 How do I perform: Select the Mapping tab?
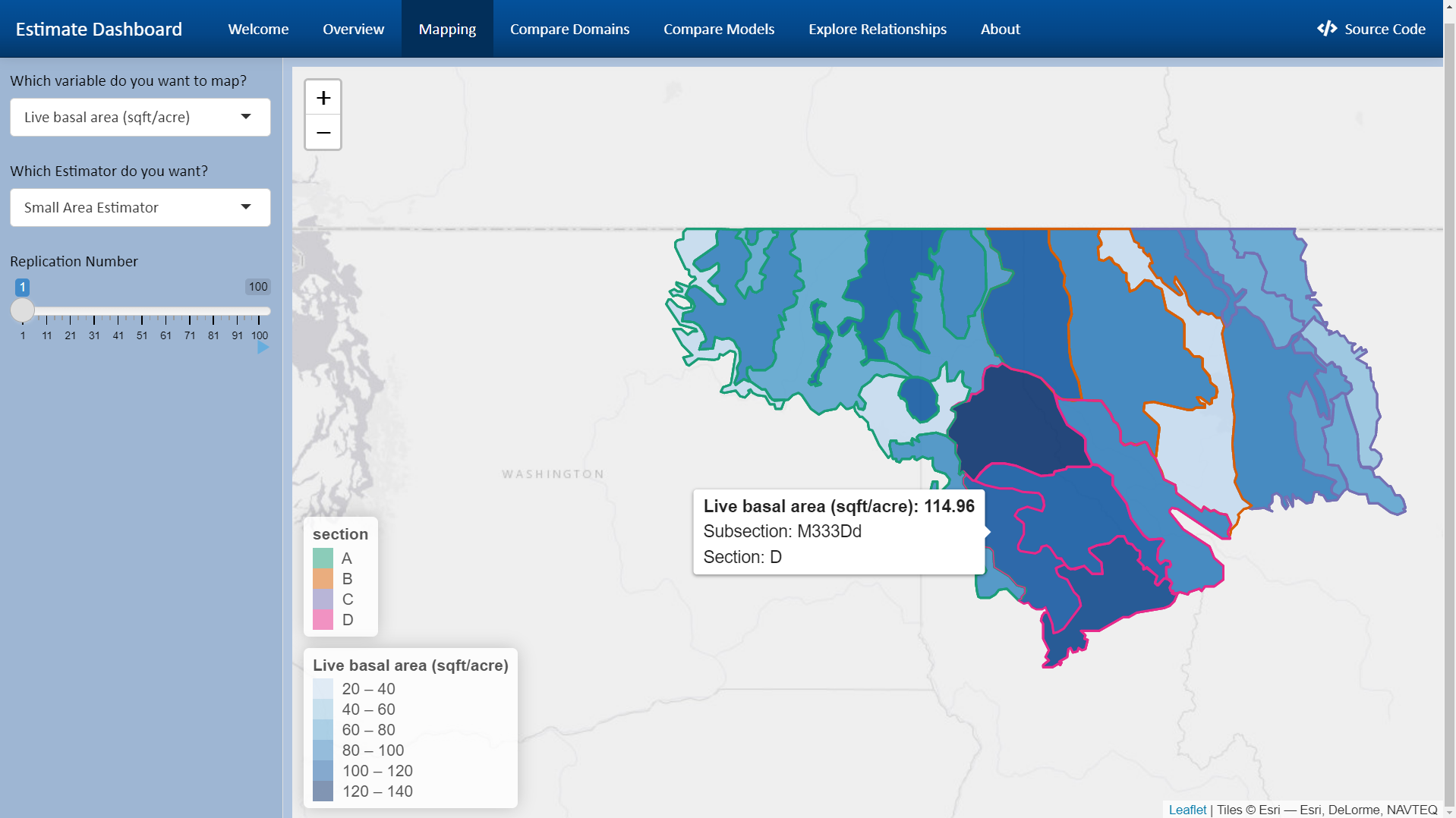(x=447, y=29)
